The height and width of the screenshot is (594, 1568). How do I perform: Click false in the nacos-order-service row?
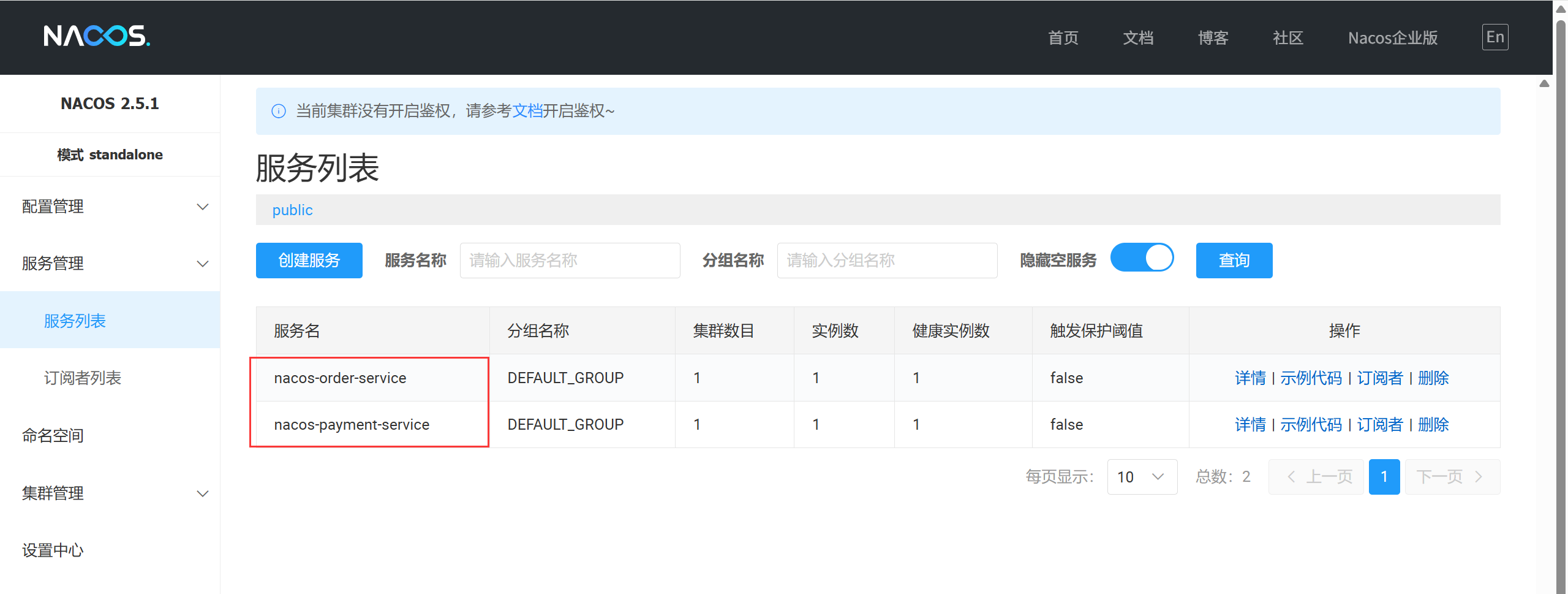(1066, 378)
